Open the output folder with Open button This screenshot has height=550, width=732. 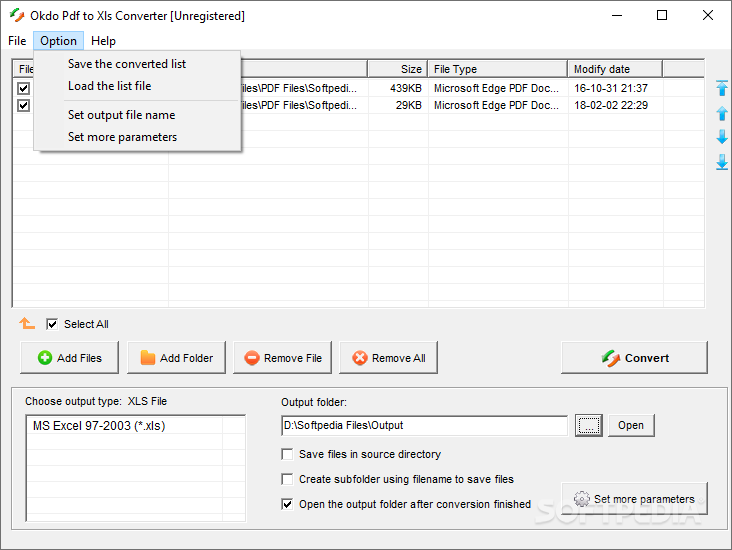pyautogui.click(x=631, y=425)
